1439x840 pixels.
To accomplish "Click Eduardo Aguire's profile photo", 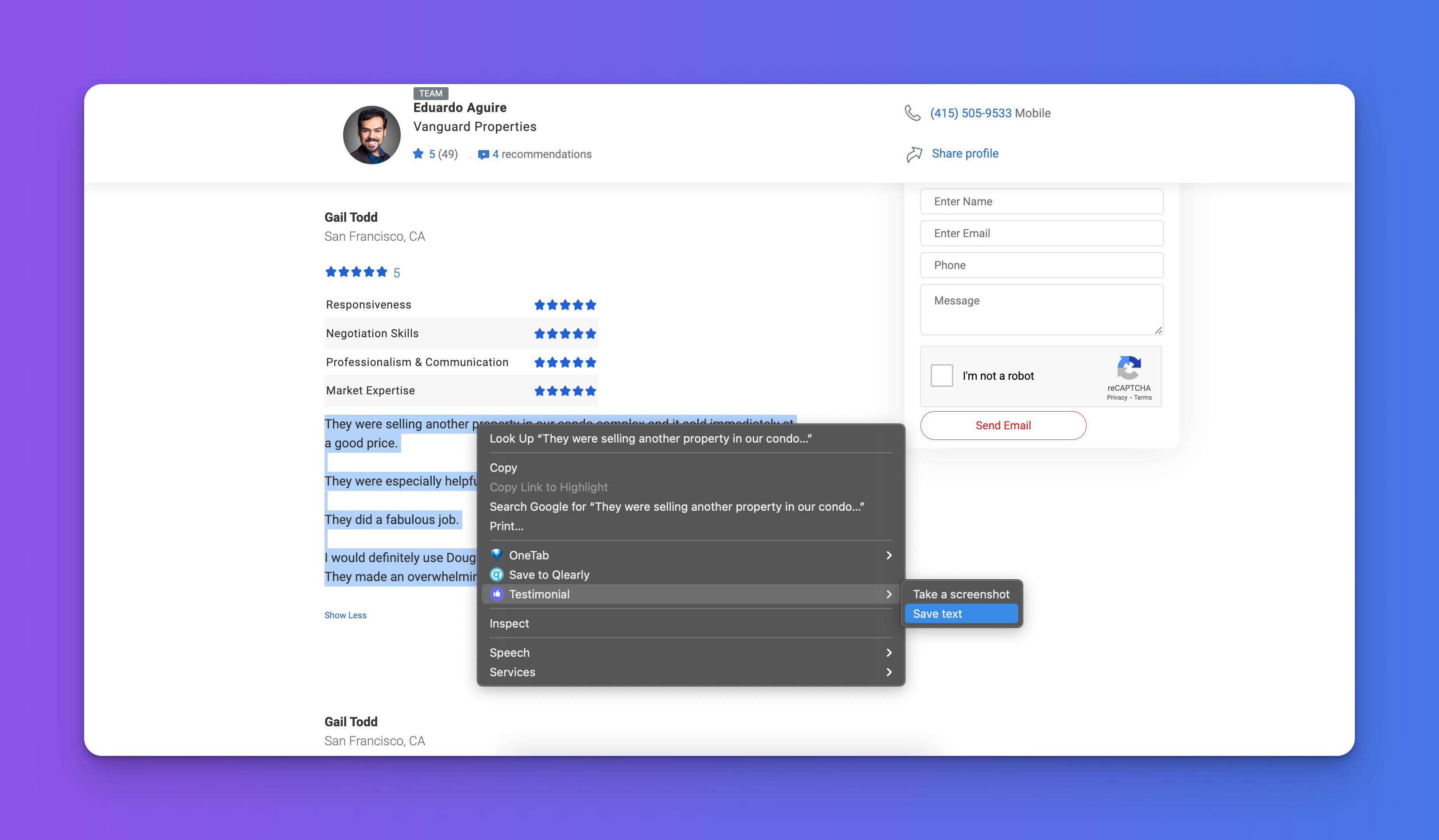I will click(372, 135).
